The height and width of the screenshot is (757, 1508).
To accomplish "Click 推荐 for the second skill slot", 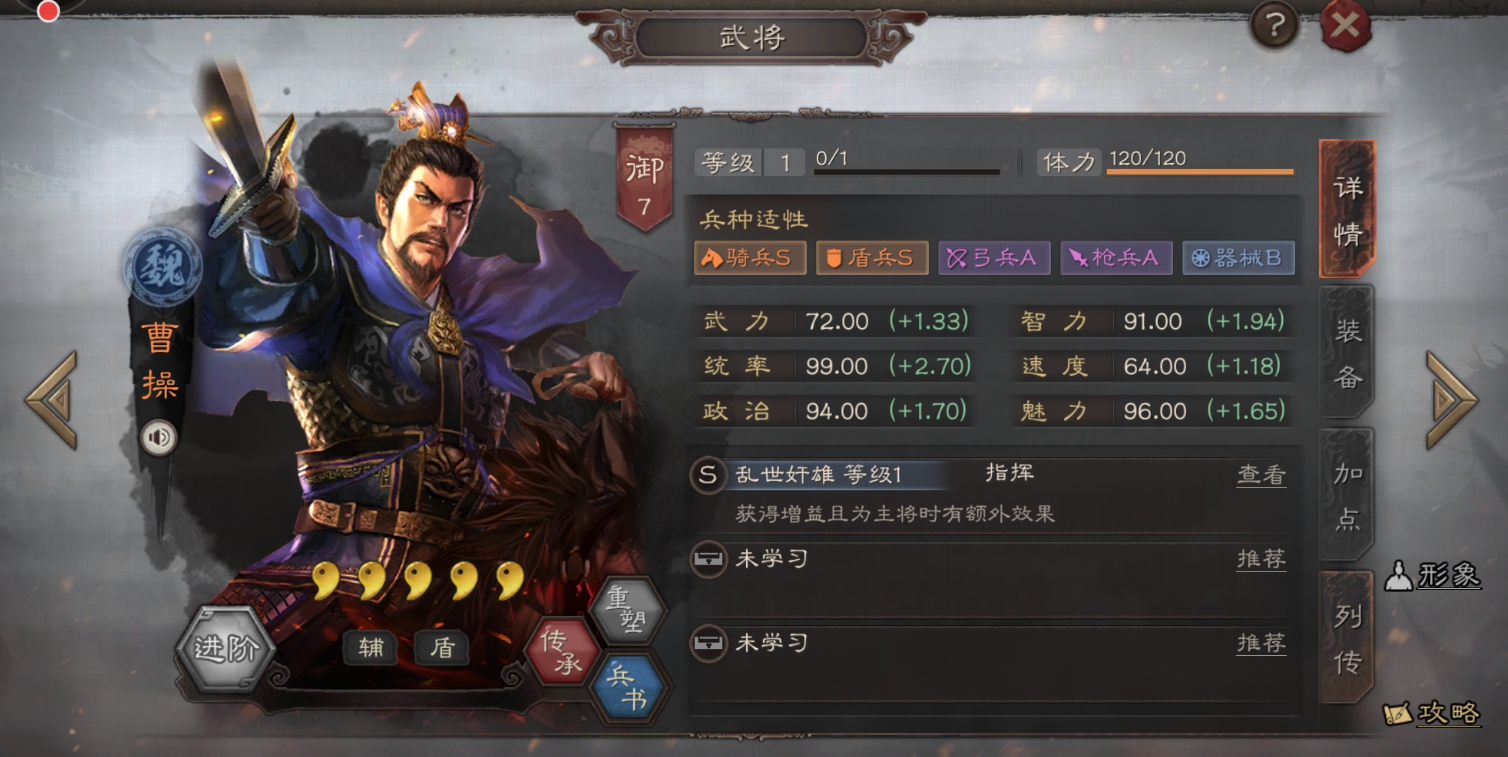I will pos(1261,643).
